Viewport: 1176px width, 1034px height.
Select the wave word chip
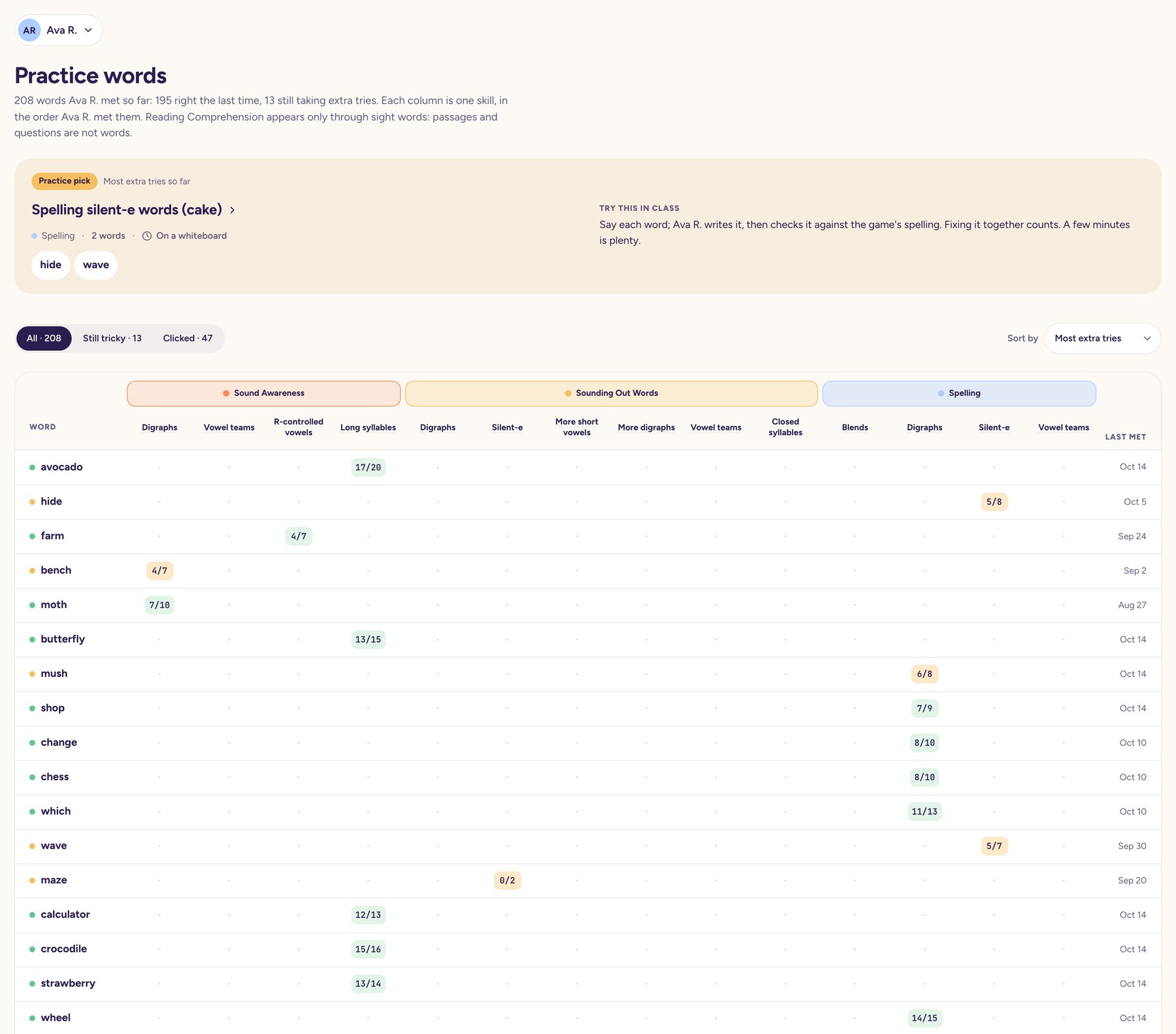pyautogui.click(x=96, y=265)
